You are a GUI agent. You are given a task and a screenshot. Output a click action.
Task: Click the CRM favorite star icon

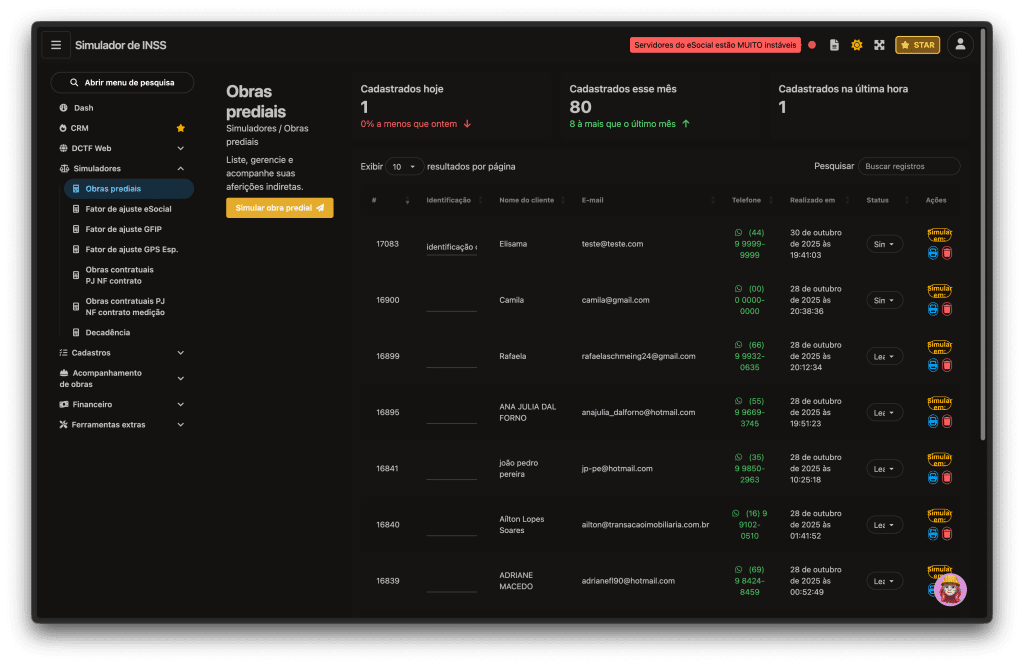click(x=181, y=128)
